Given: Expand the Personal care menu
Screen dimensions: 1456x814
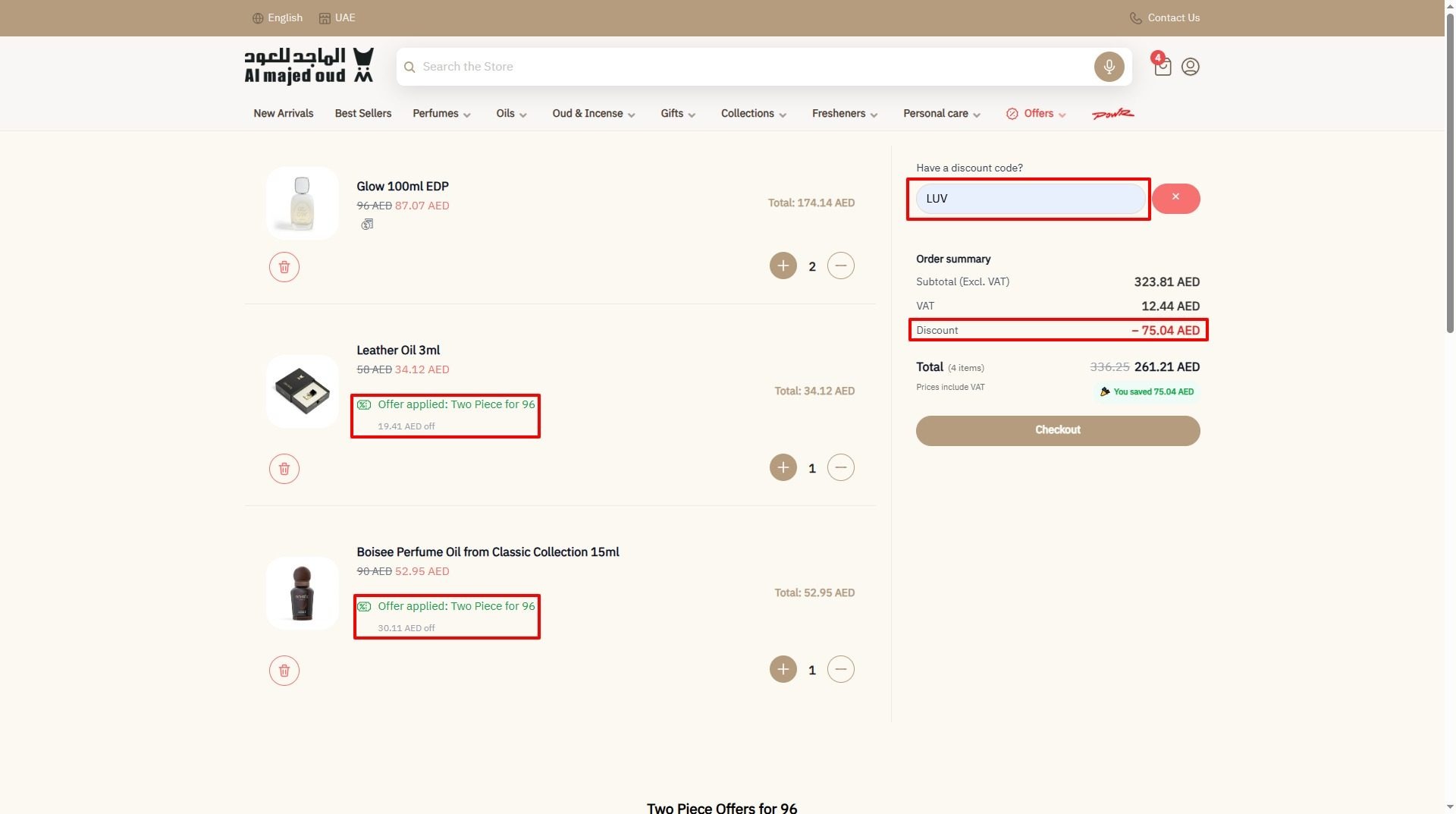Looking at the screenshot, I should (942, 114).
